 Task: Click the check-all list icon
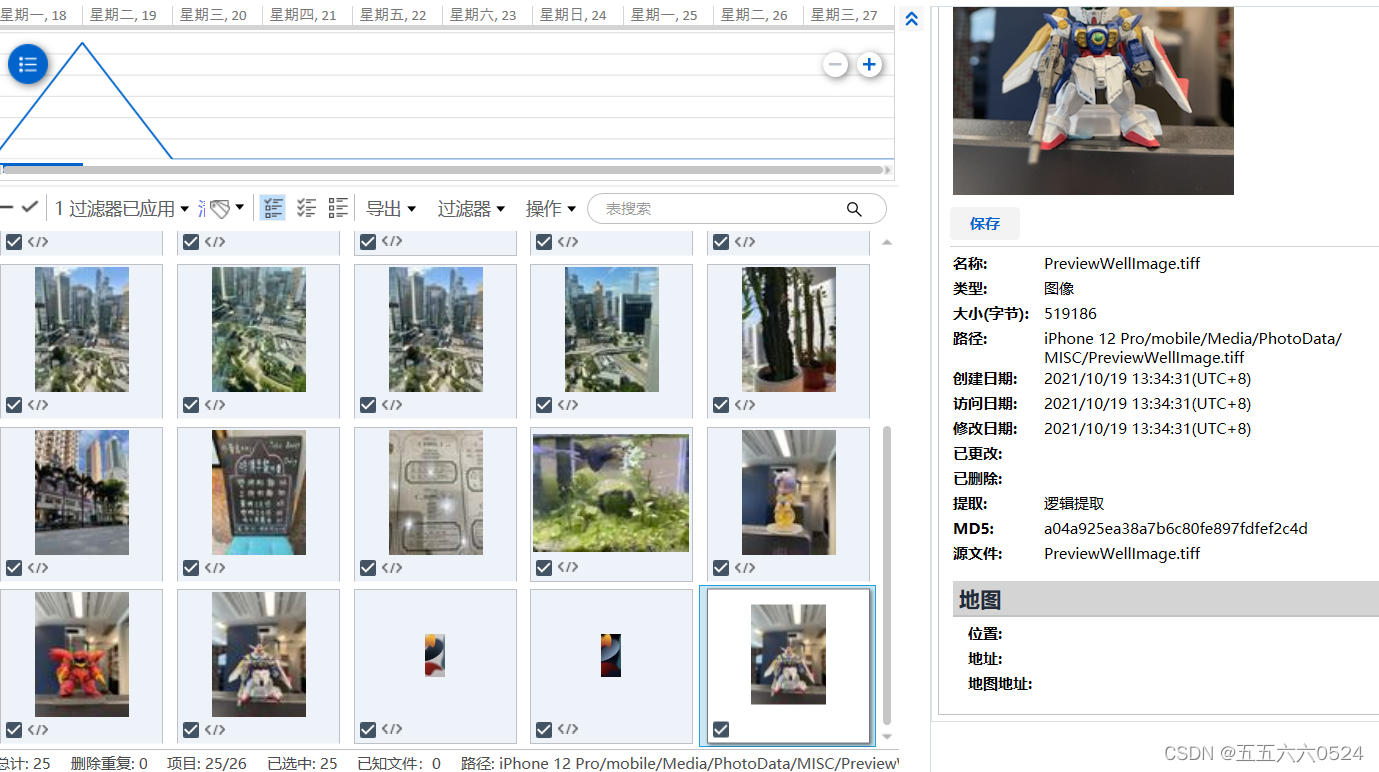(306, 208)
